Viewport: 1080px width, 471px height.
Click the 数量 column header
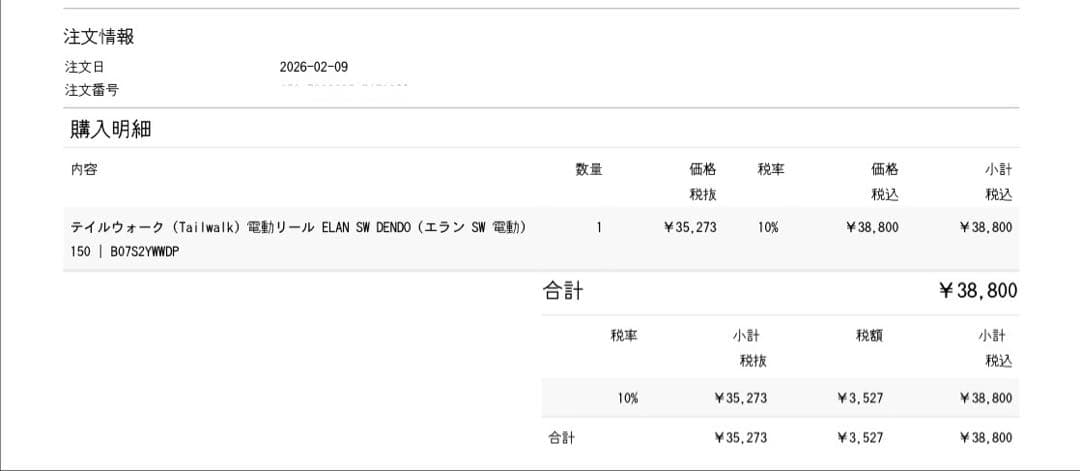(589, 169)
